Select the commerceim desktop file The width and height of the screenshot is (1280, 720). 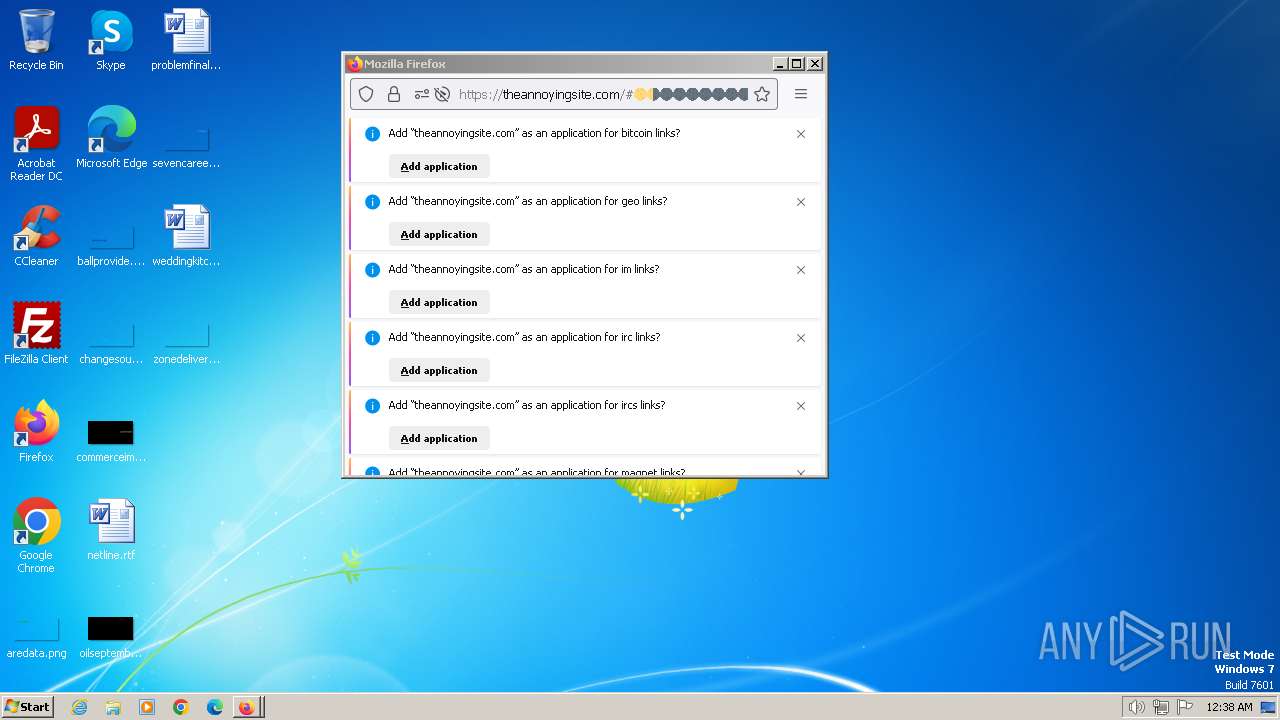[x=111, y=439]
